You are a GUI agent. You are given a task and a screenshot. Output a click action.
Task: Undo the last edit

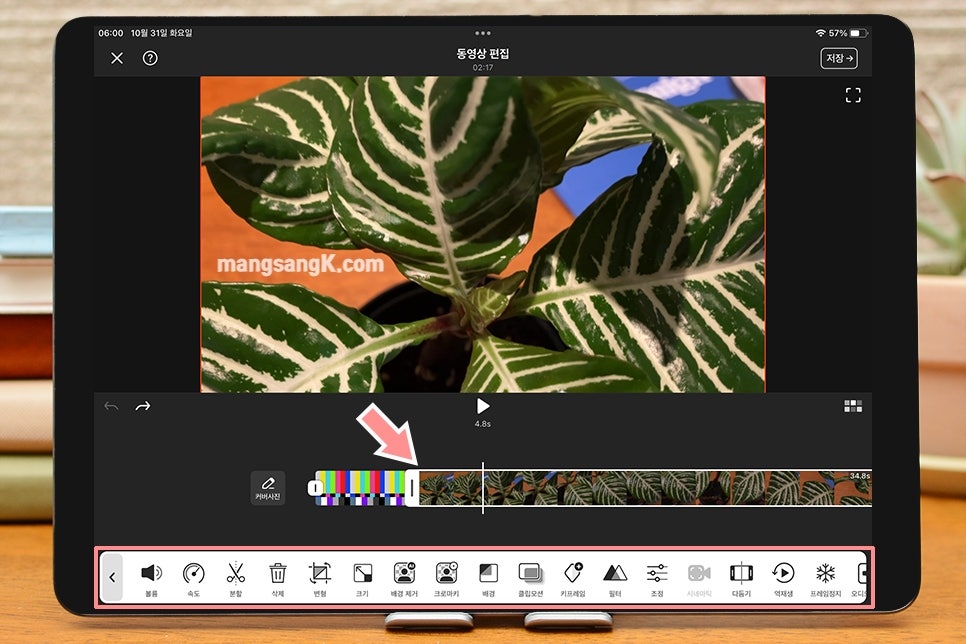pyautogui.click(x=111, y=406)
